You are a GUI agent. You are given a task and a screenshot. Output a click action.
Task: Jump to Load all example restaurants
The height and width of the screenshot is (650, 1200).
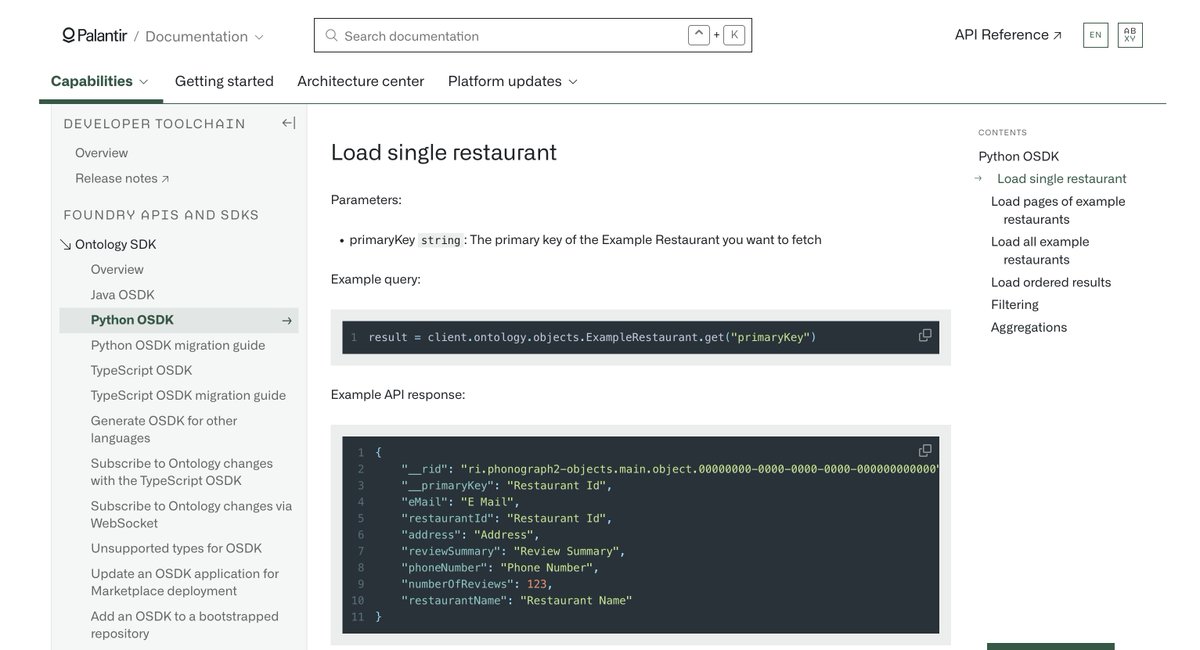pyautogui.click(x=1040, y=250)
